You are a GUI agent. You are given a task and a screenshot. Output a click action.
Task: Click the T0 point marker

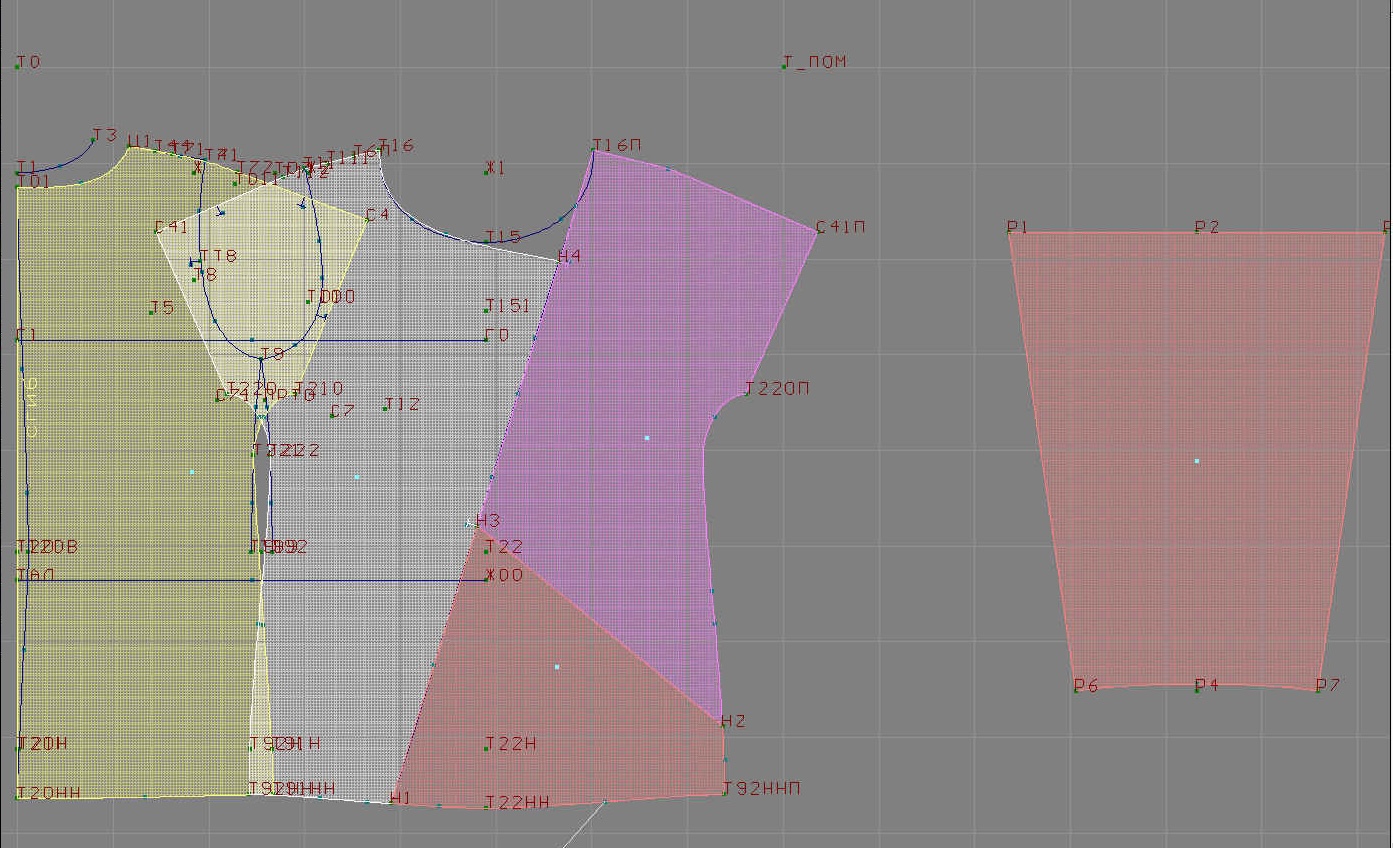click(x=18, y=66)
